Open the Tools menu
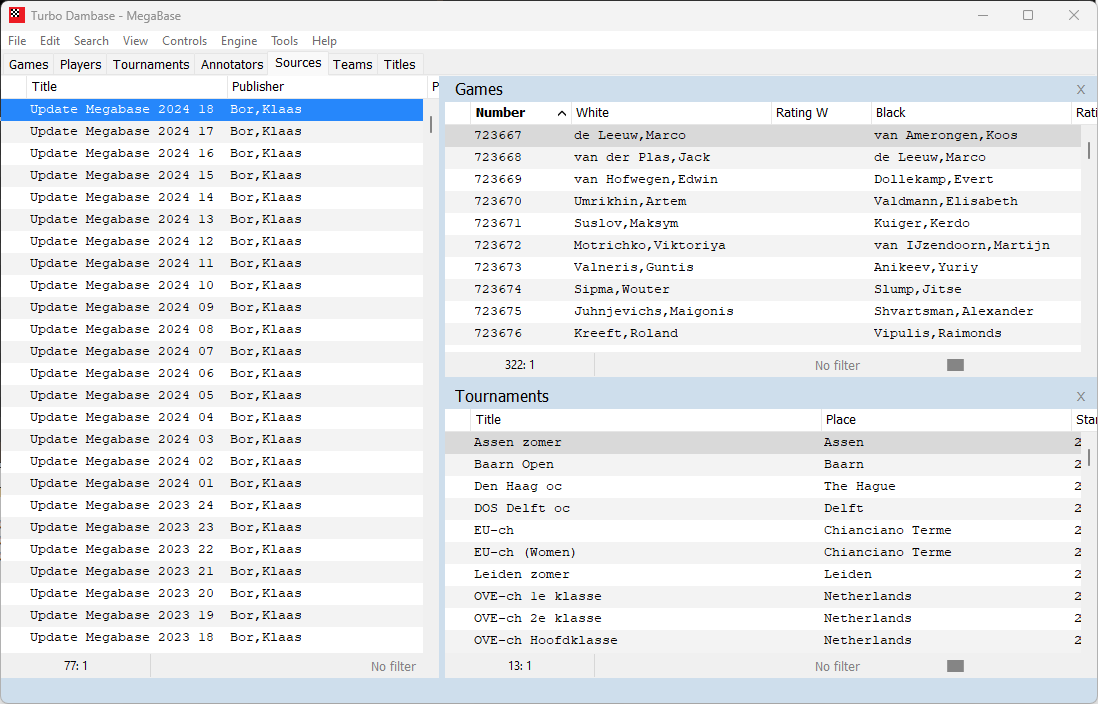This screenshot has height=704, width=1098. (284, 41)
